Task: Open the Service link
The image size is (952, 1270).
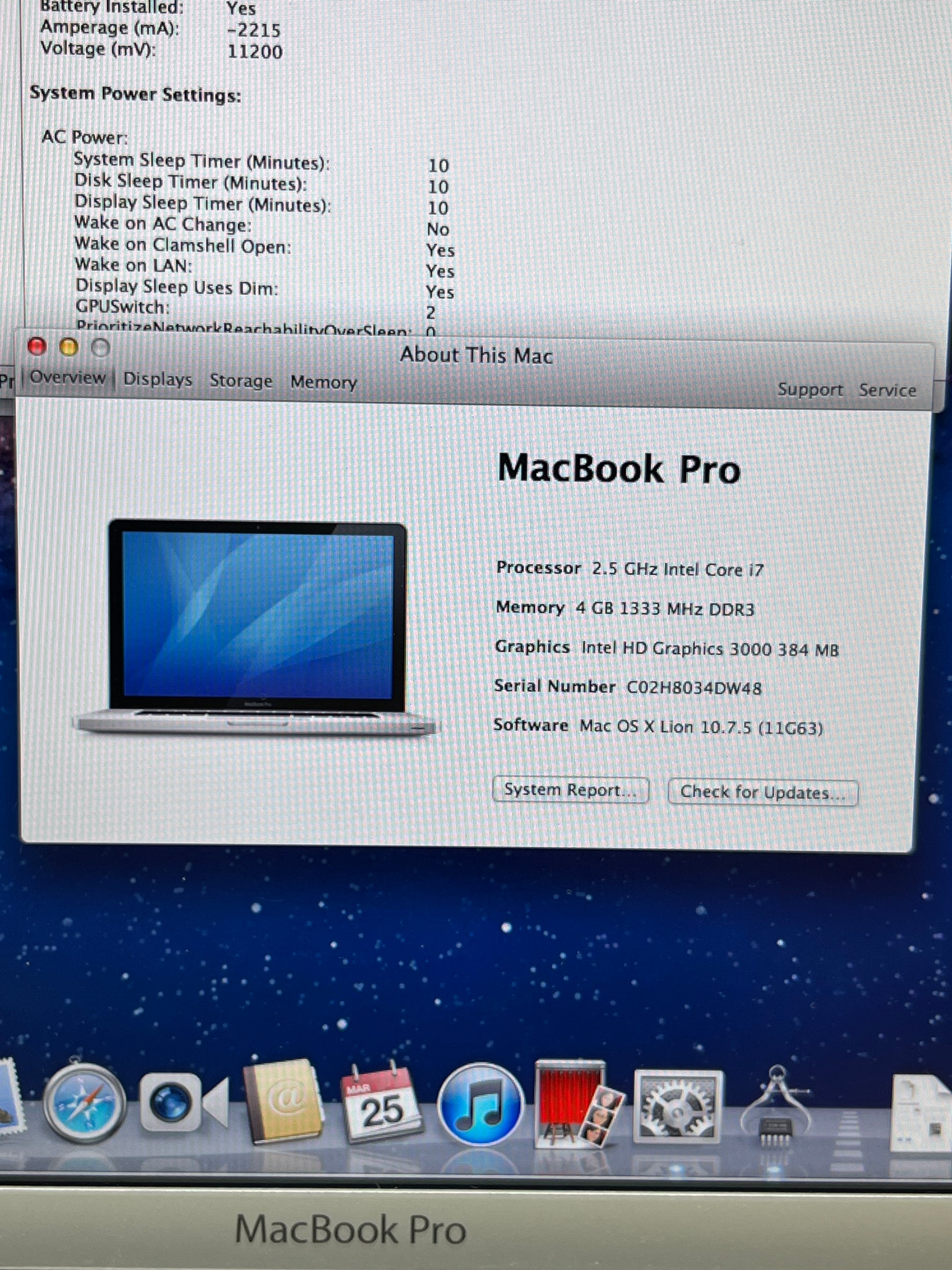Action: tap(887, 391)
